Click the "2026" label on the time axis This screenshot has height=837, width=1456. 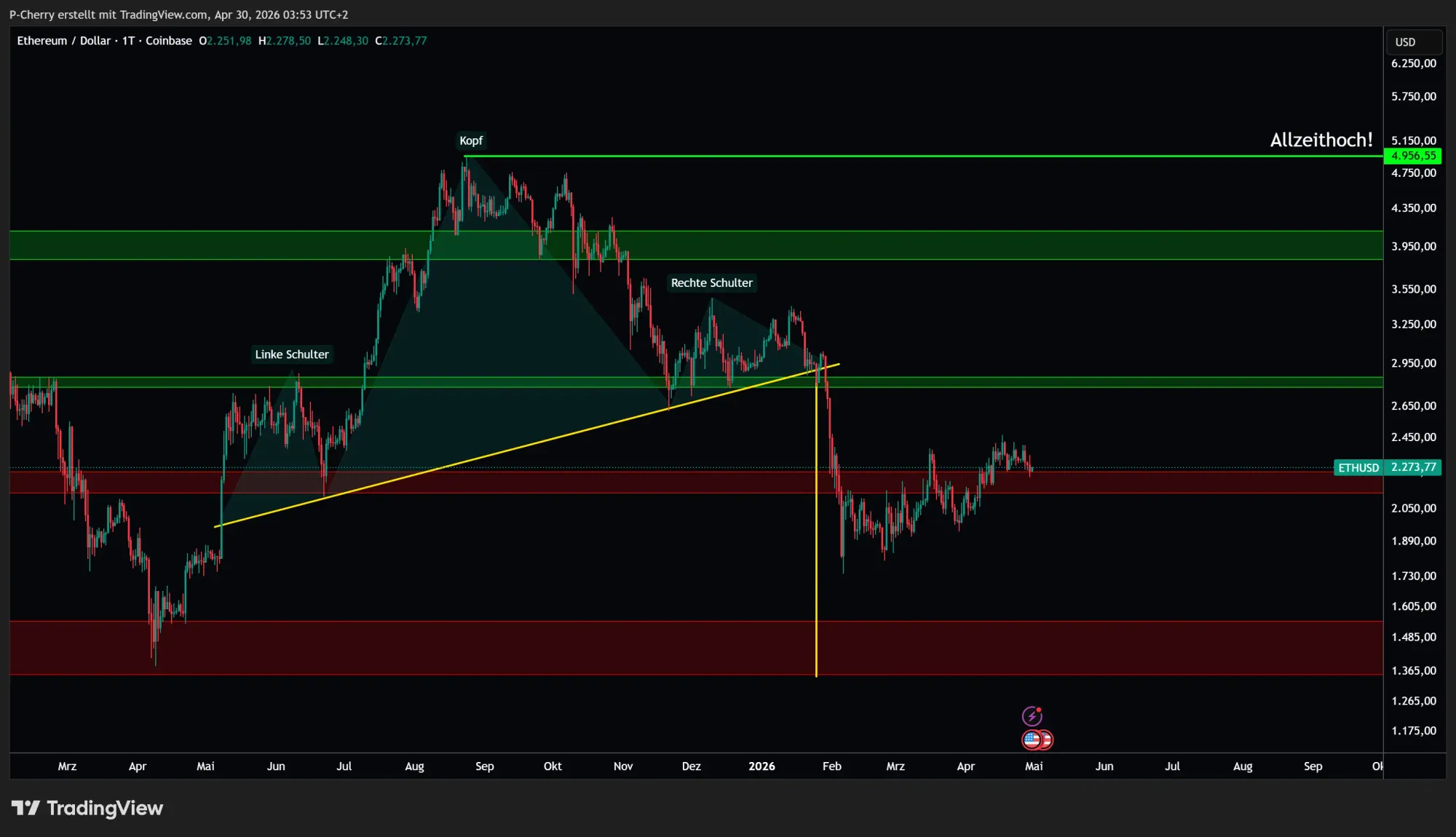[762, 766]
